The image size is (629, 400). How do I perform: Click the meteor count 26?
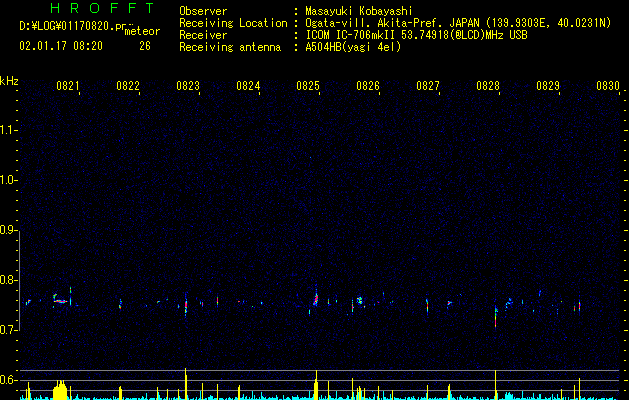tap(145, 46)
